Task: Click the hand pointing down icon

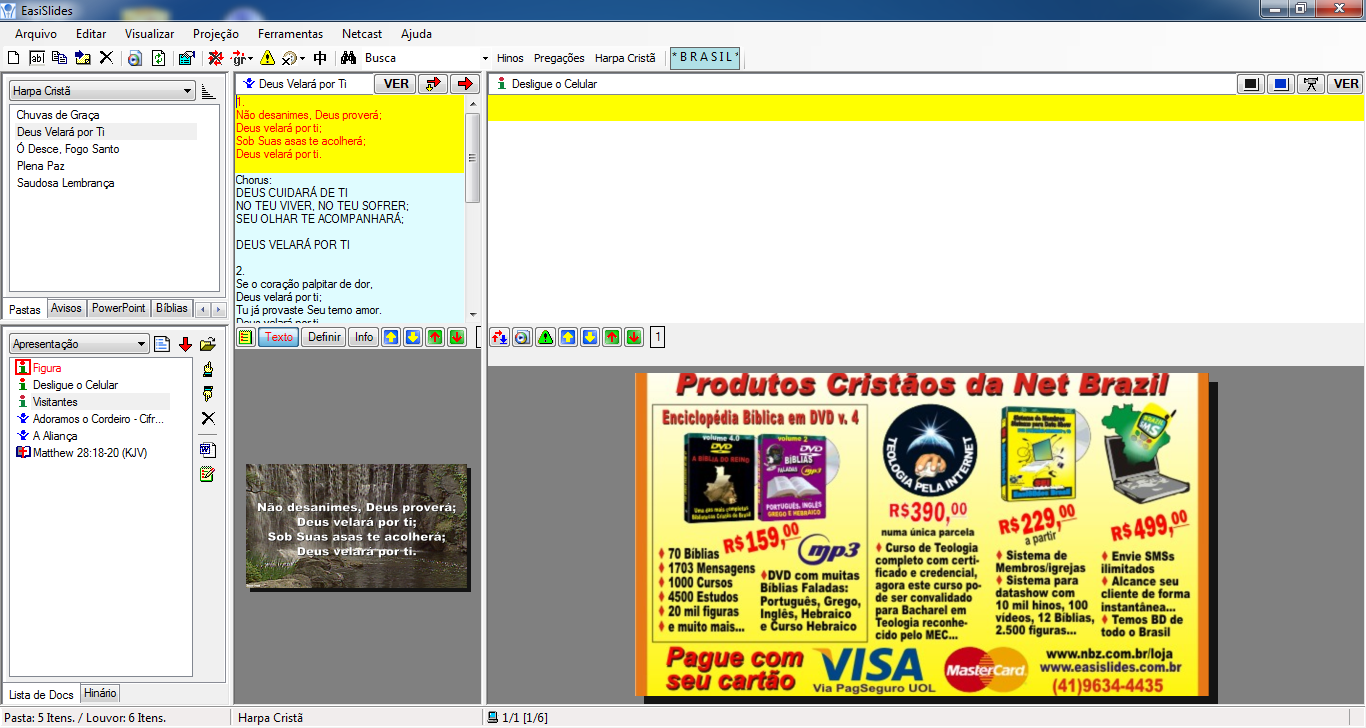Action: (x=208, y=394)
